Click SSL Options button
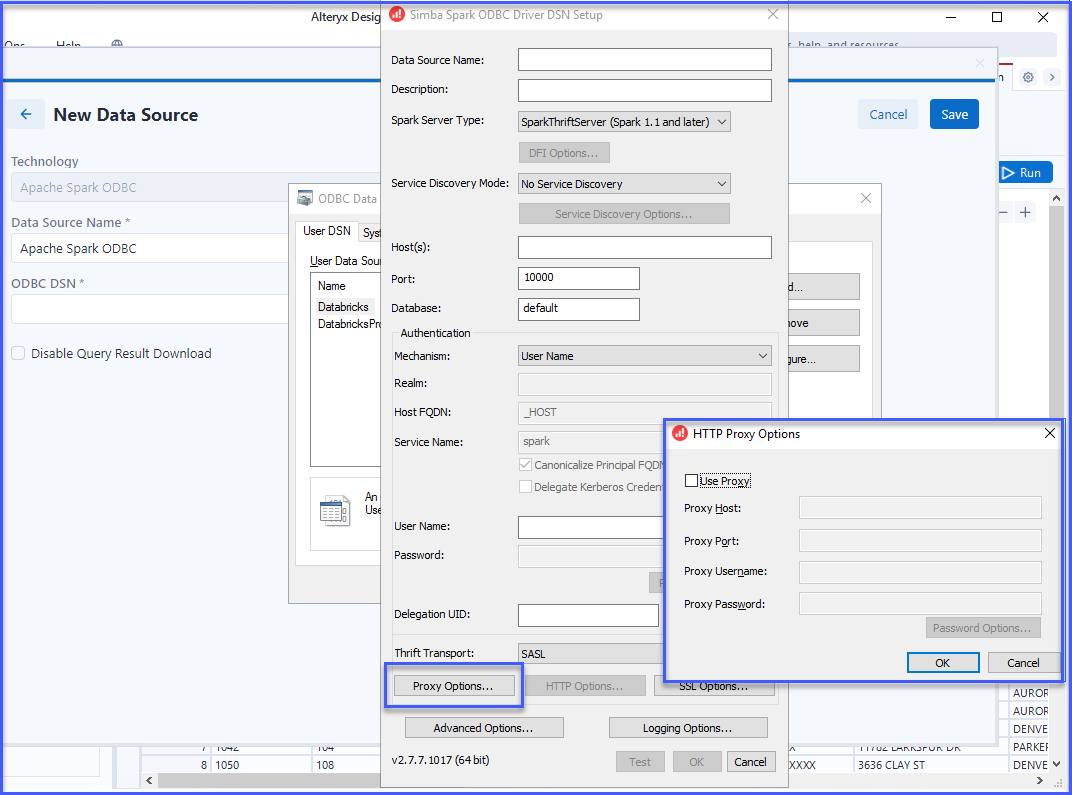The image size is (1072, 795). [714, 687]
